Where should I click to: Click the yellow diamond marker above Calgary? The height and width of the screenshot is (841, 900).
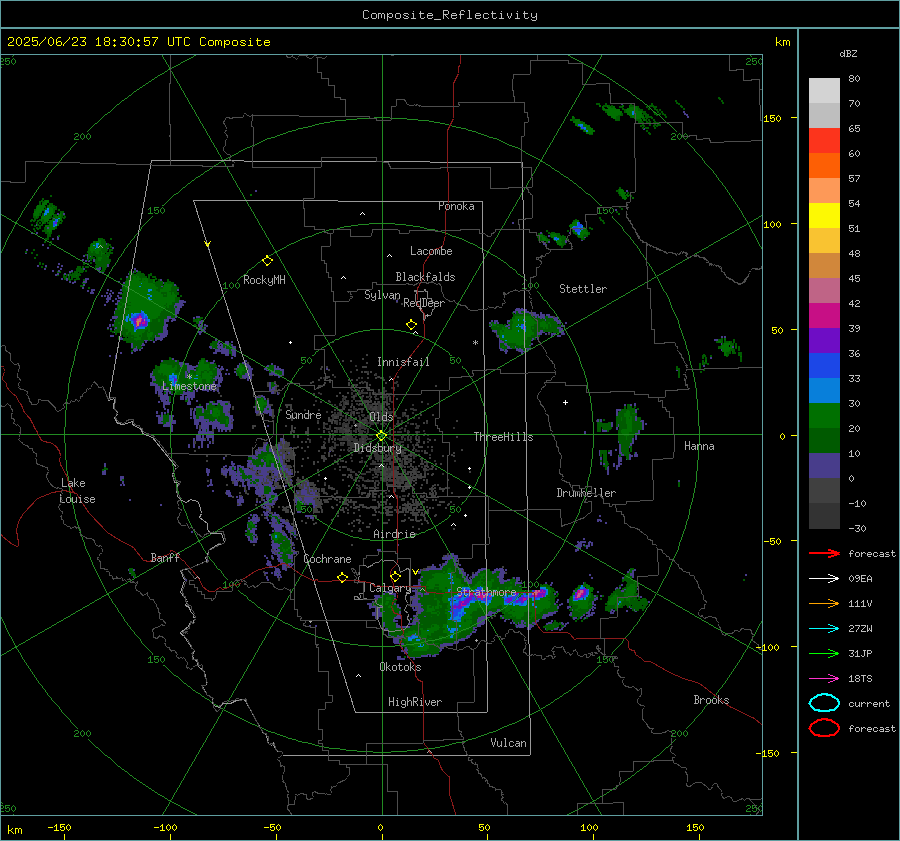[x=395, y=576]
